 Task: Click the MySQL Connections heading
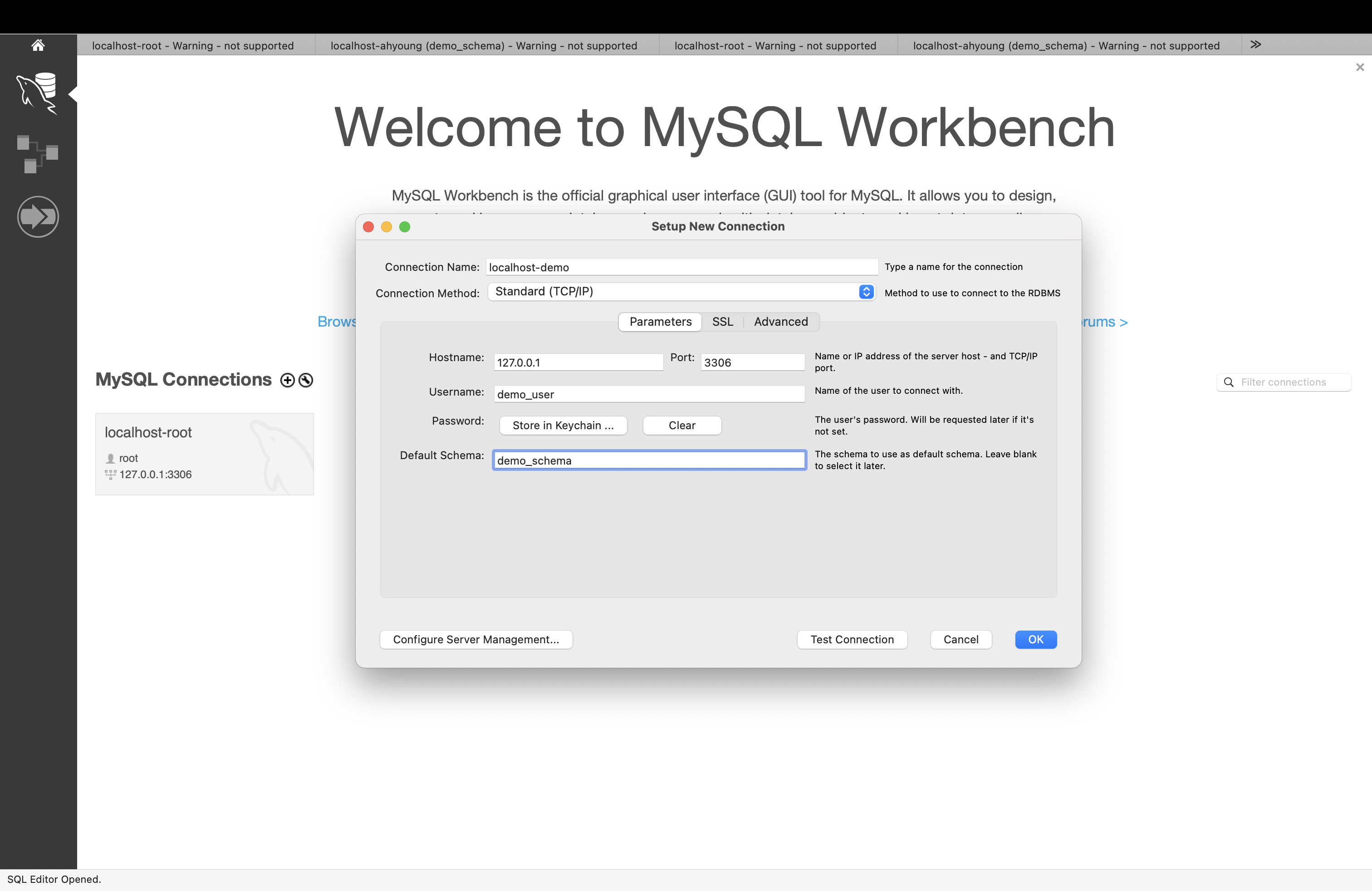[183, 380]
